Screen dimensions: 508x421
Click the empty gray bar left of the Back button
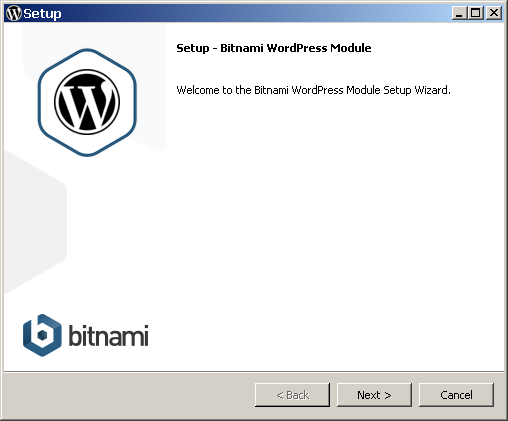click(x=128, y=395)
